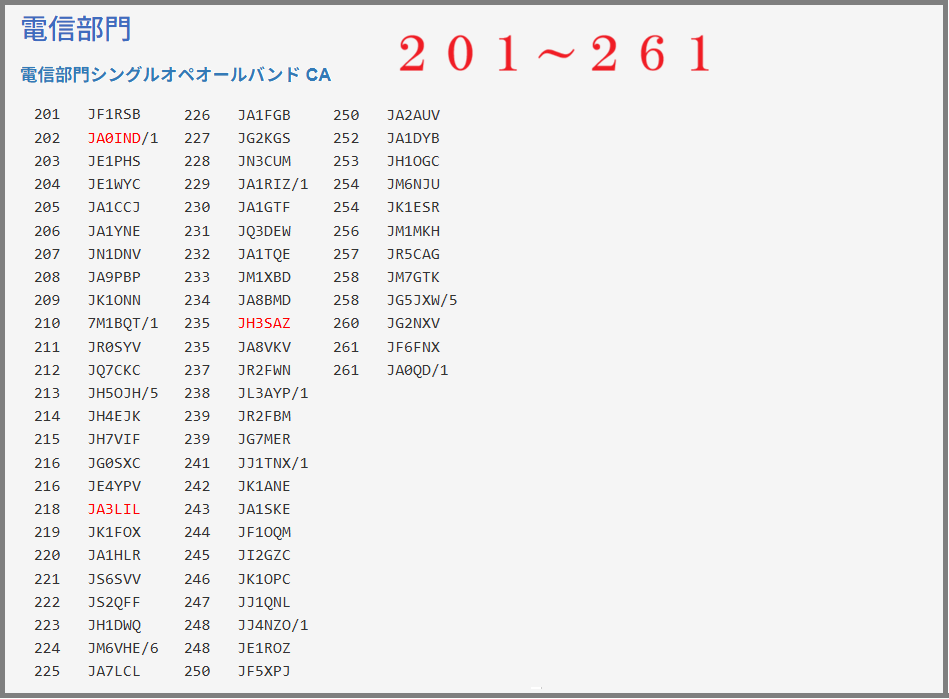Click callsign JG5JXW/5 entry
Viewport: 949px width, 699px height.
click(422, 300)
